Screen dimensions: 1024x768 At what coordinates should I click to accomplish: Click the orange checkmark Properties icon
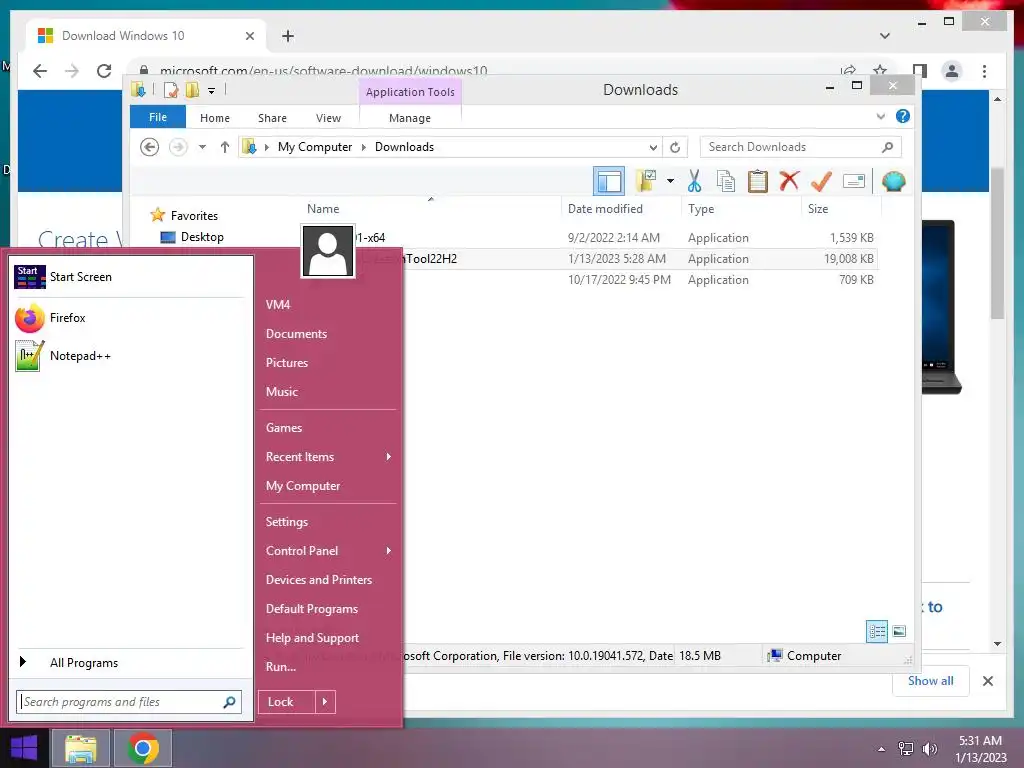821,181
